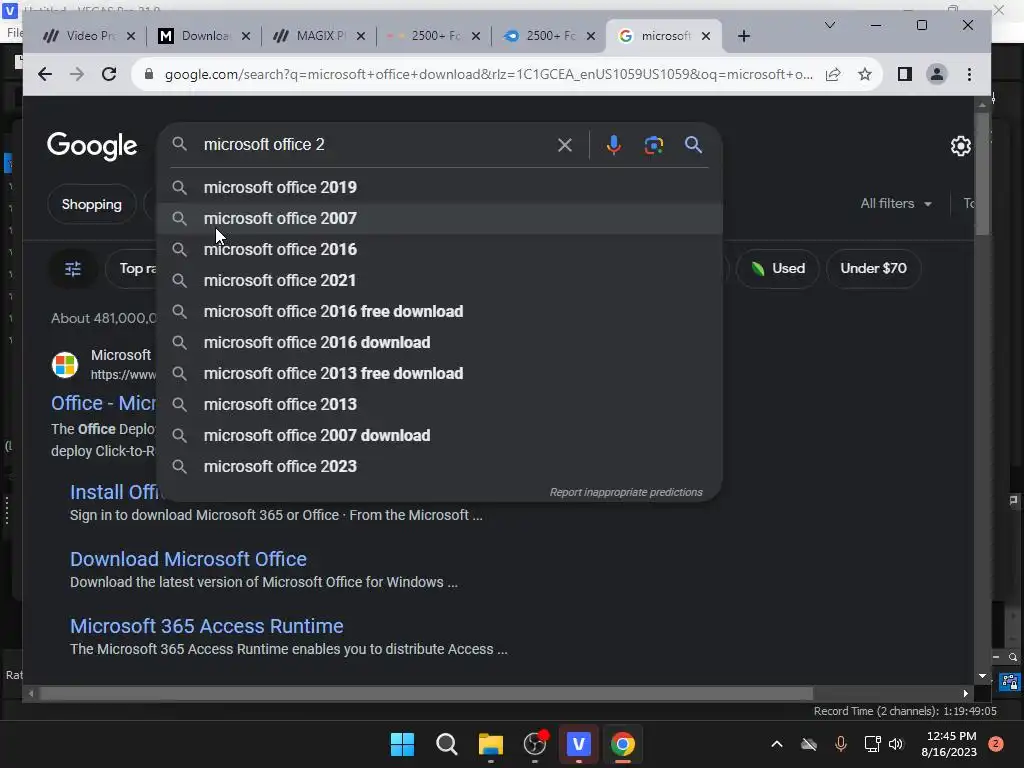Start voice search with microphone
The height and width of the screenshot is (768, 1024).
tap(613, 145)
